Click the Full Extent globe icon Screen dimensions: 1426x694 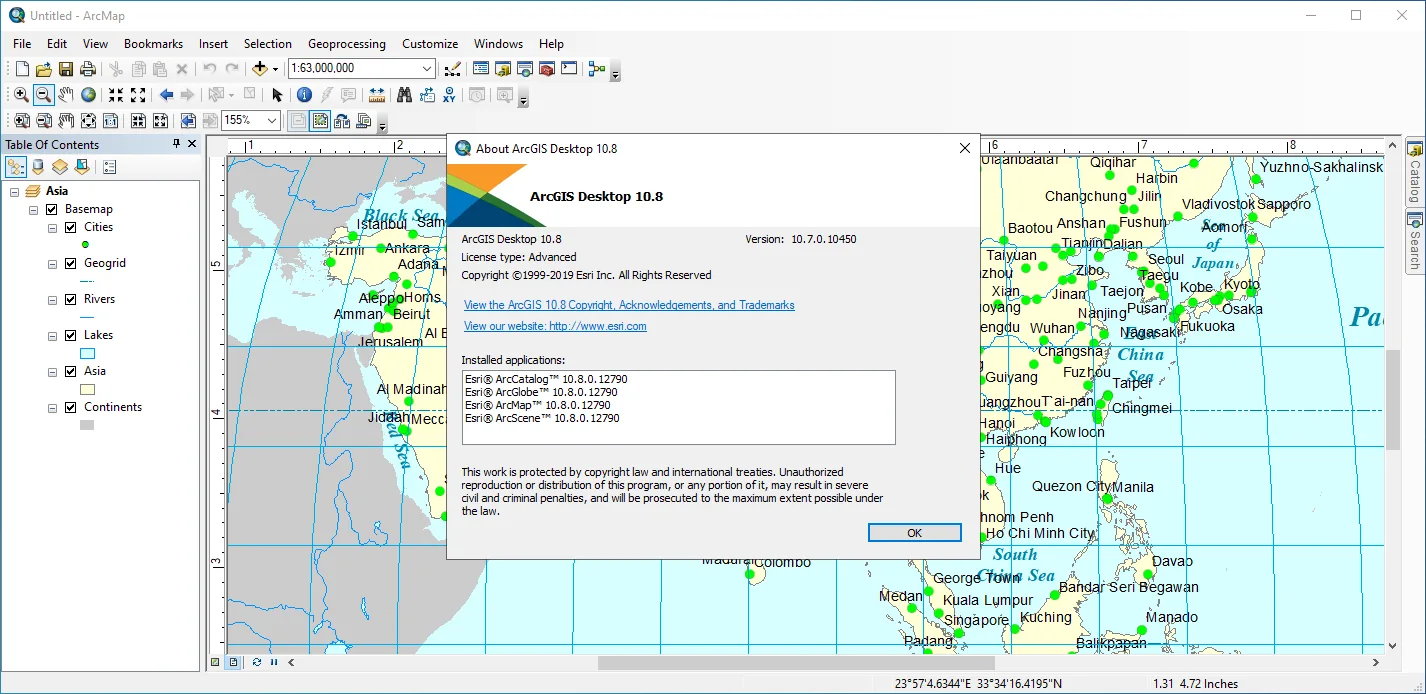[88, 95]
